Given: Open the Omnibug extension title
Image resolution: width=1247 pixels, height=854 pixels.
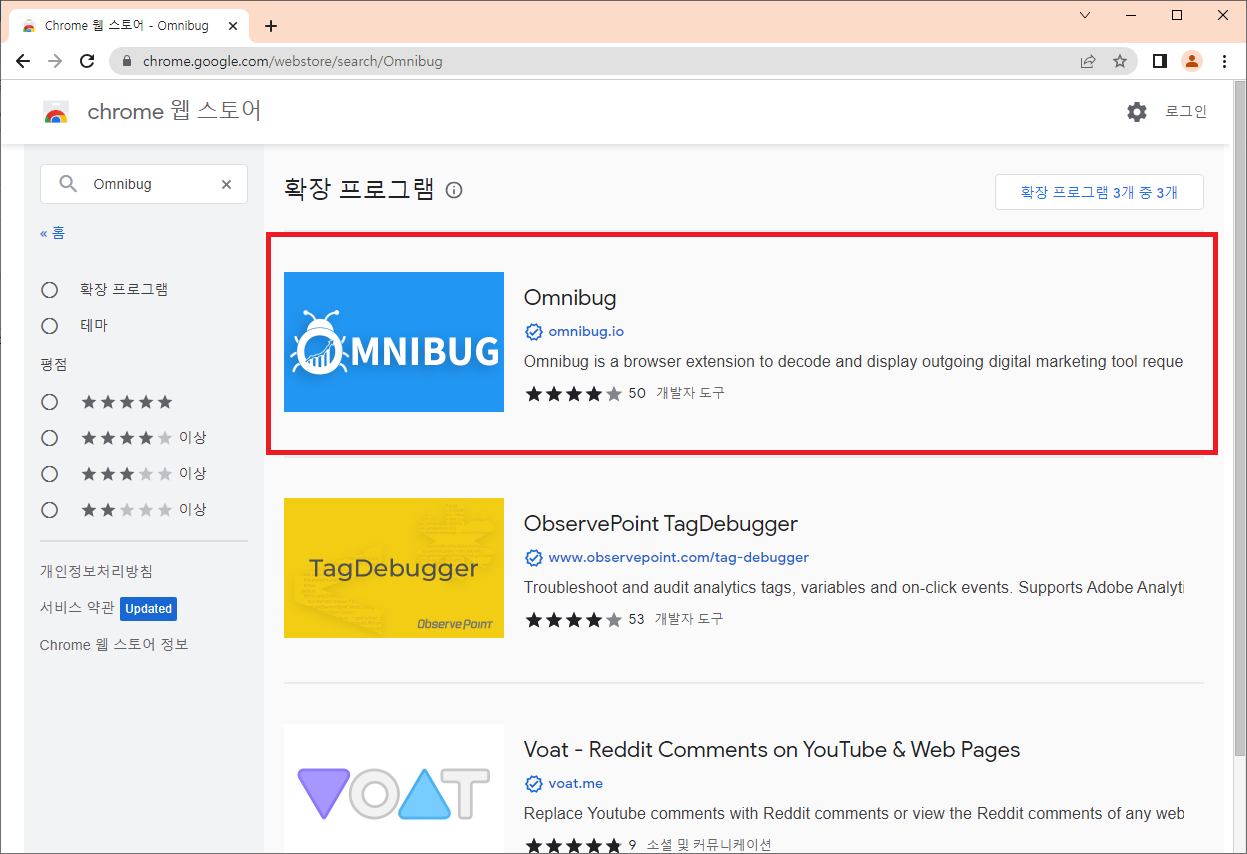Looking at the screenshot, I should pos(570,298).
